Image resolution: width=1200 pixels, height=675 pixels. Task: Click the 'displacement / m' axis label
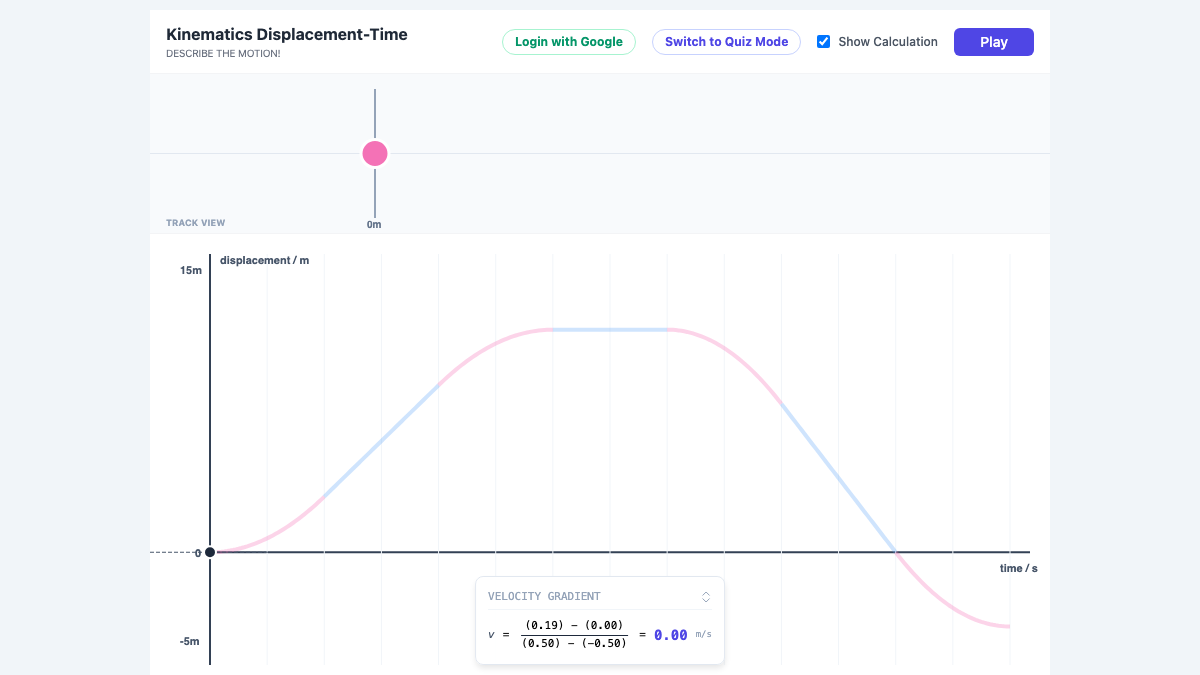265,261
